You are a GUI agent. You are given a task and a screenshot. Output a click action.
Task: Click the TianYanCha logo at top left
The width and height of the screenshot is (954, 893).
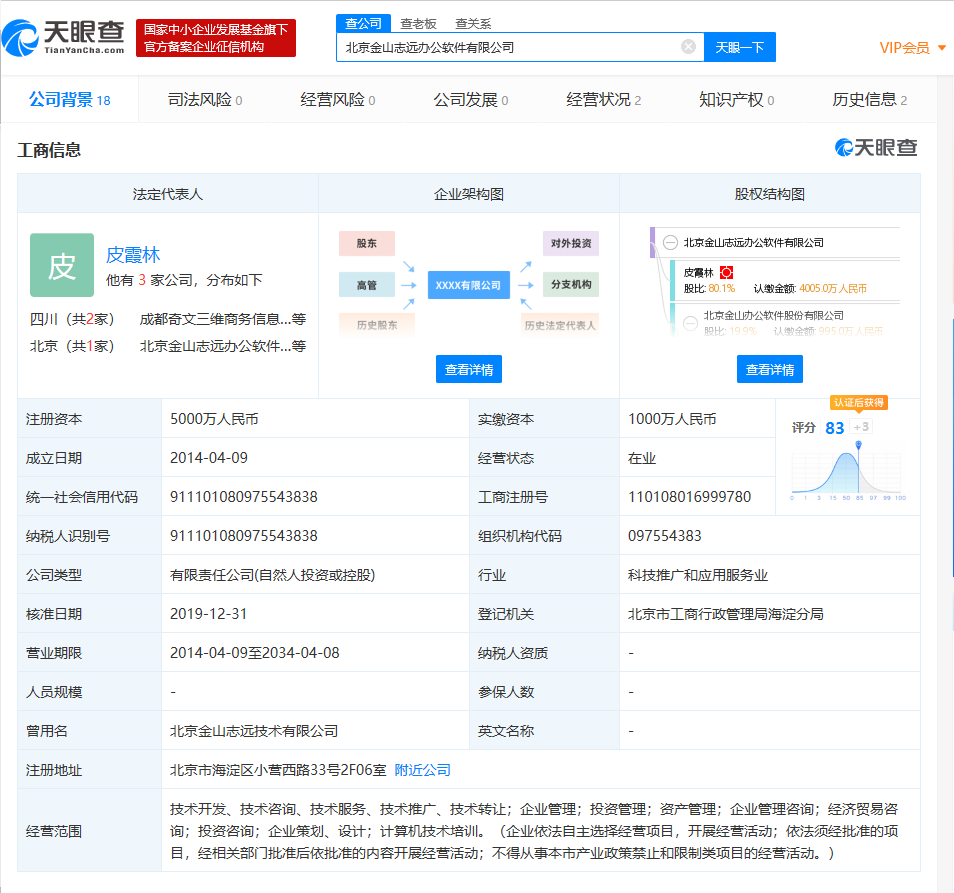(64, 38)
